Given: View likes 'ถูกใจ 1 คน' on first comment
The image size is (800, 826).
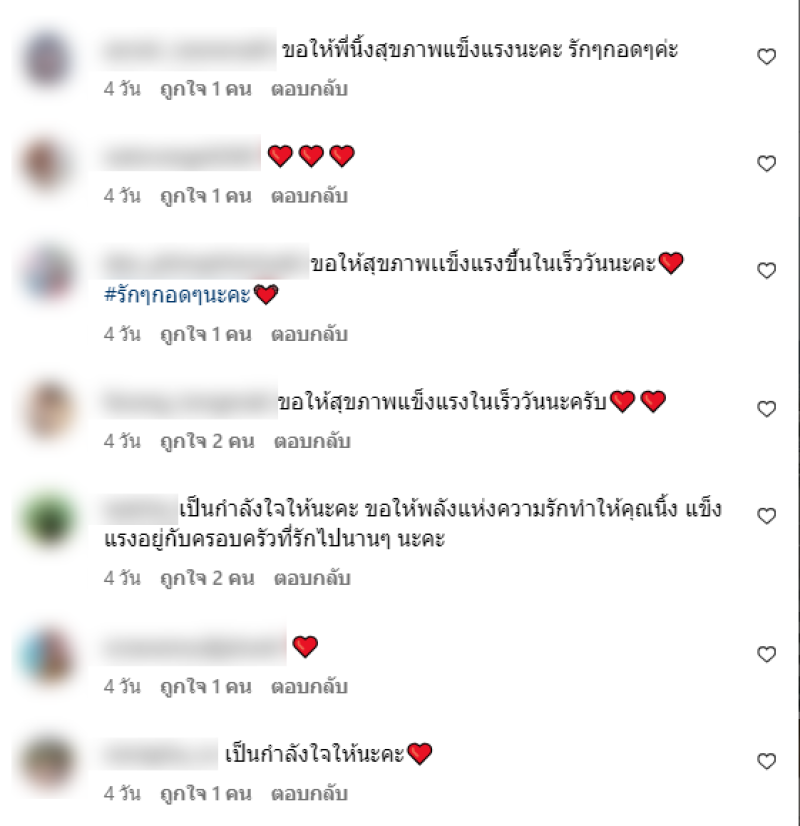Looking at the screenshot, I should coord(205,89).
